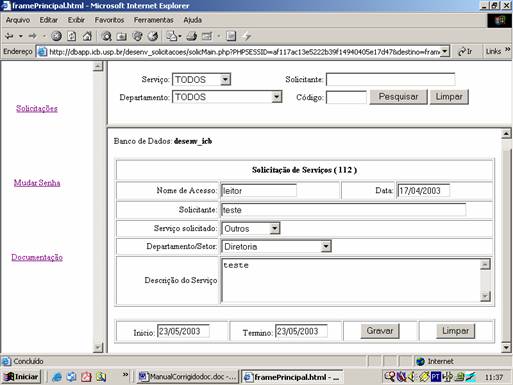Click the Print toolbar icon
The image size is (513, 385).
tap(191, 36)
